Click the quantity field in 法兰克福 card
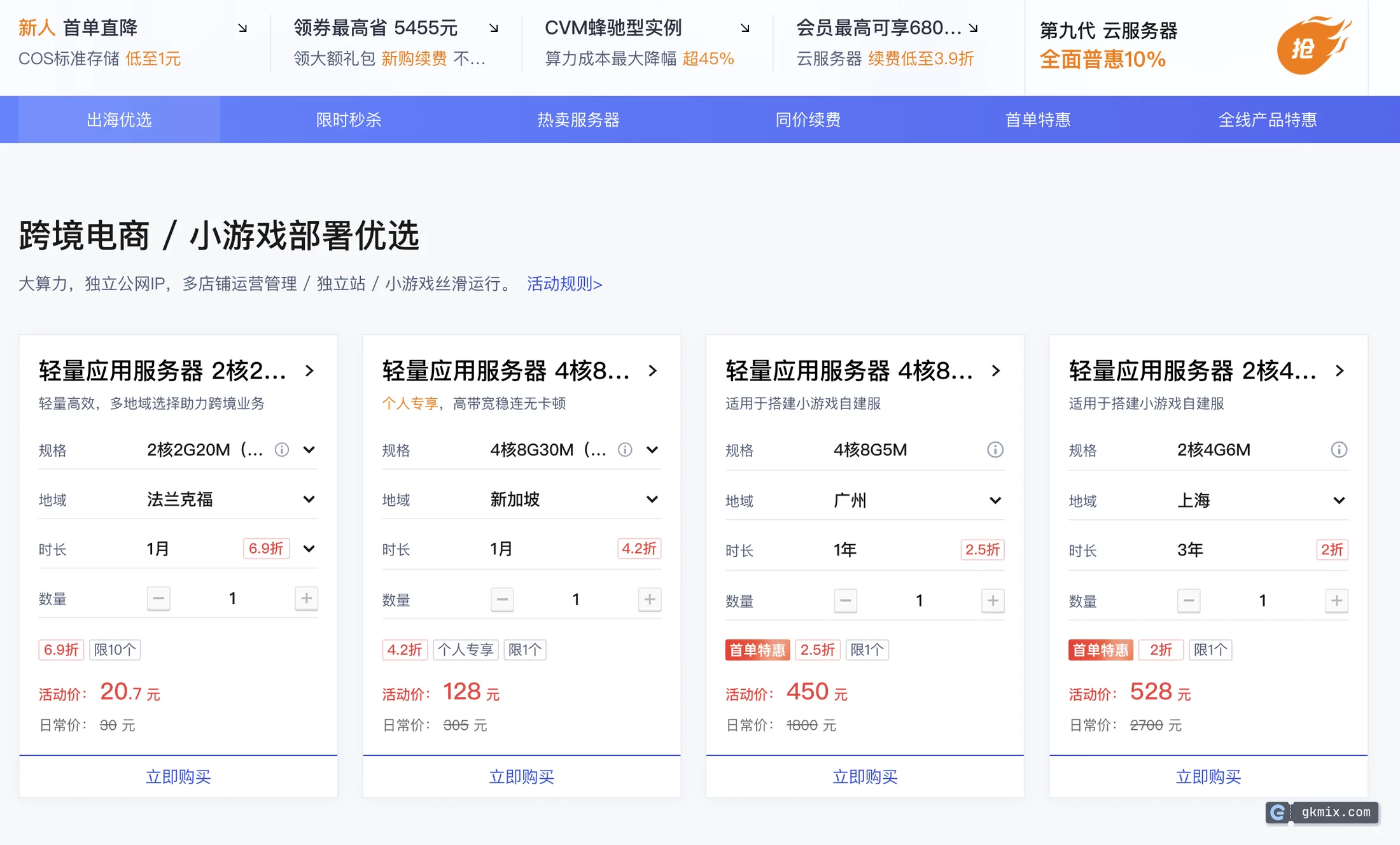 [x=233, y=598]
